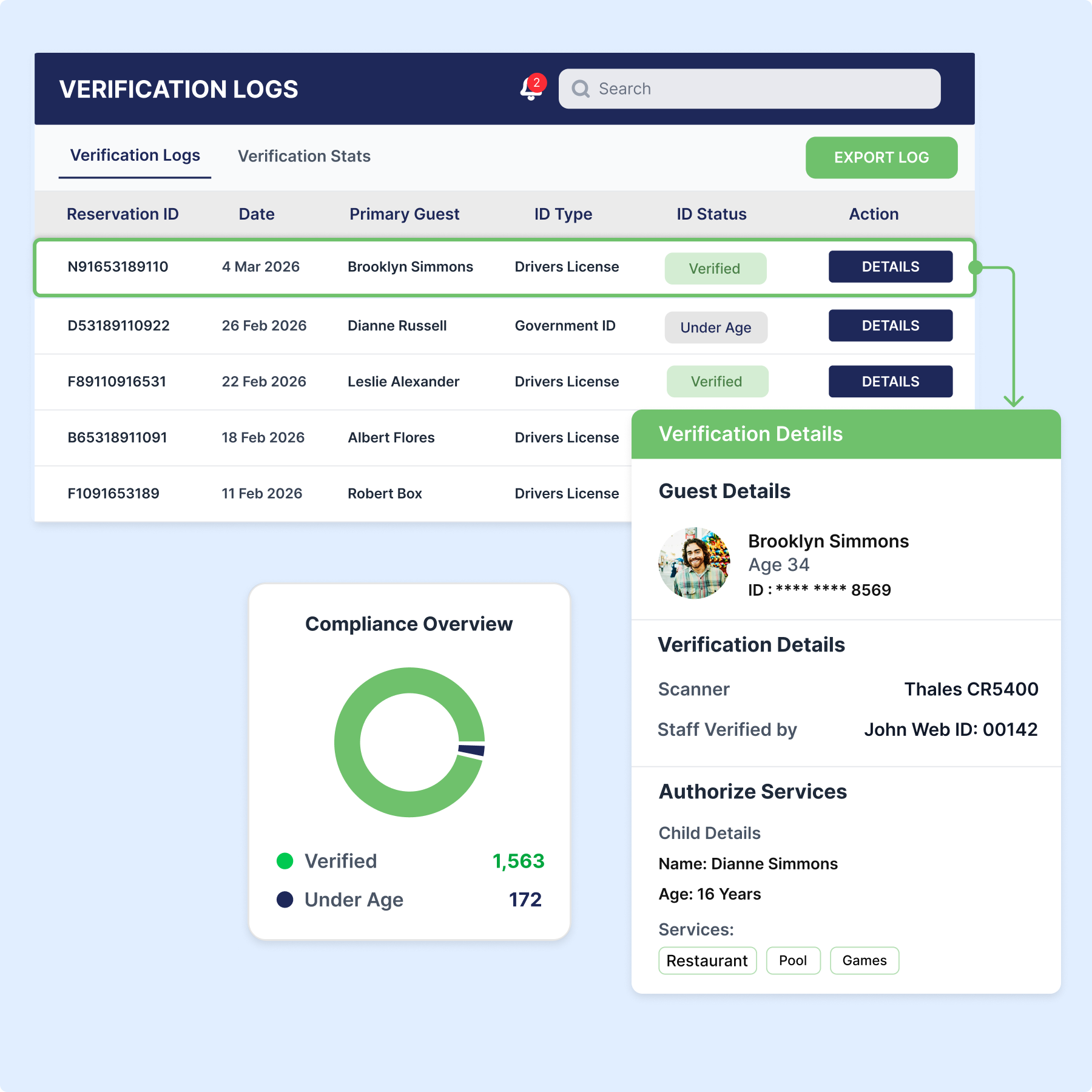
Task: Select the Restaurant service tag
Action: click(x=707, y=960)
